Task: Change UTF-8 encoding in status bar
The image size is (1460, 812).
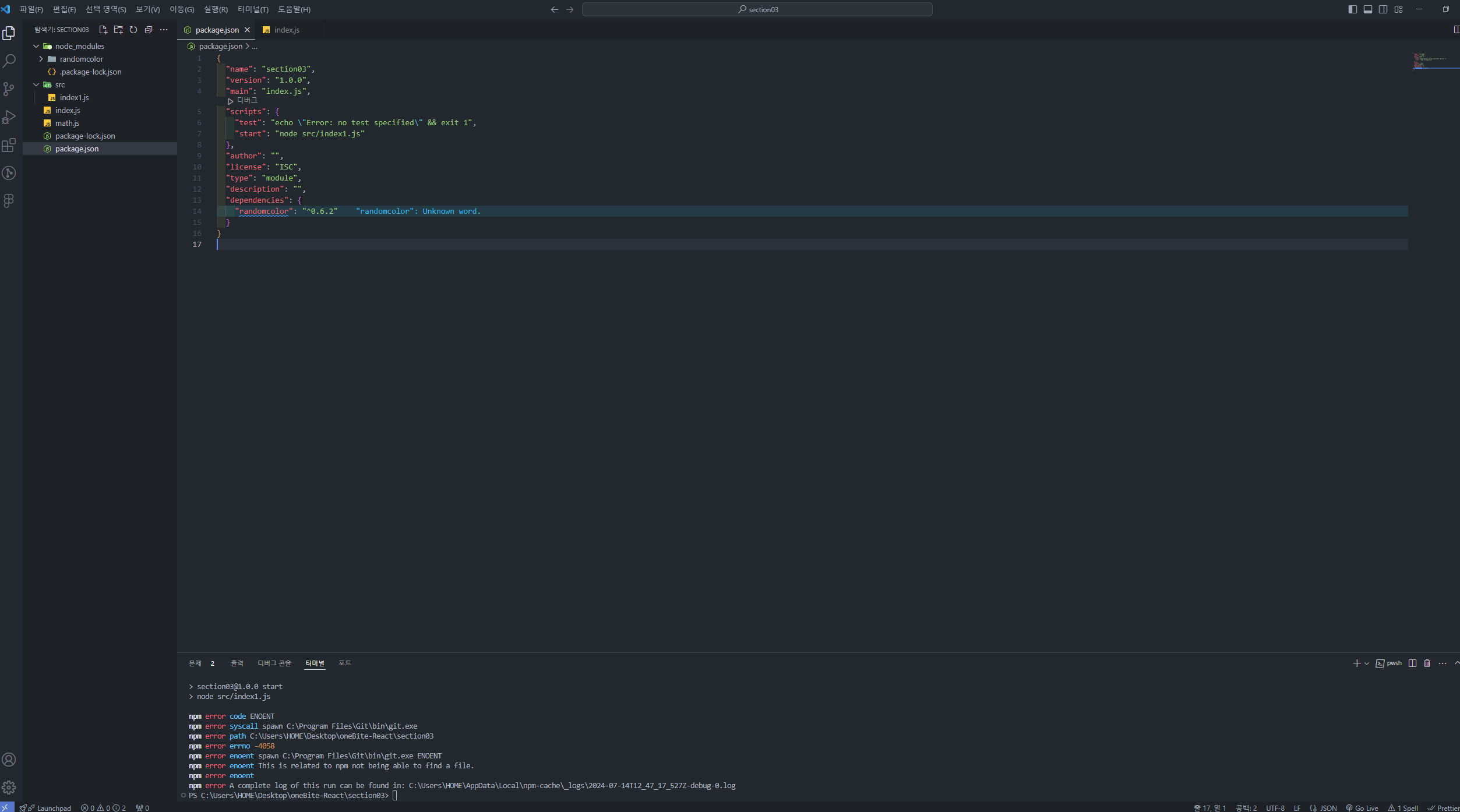Action: 1275,807
